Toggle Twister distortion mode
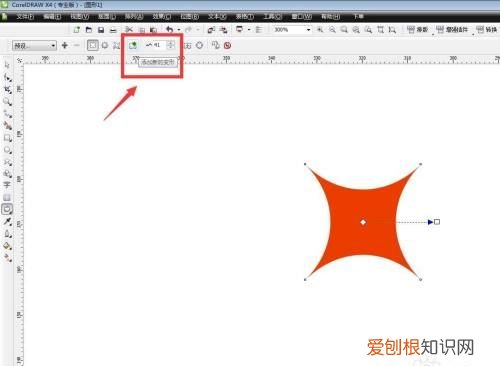Viewport: 500px width, 366px height. click(116, 45)
